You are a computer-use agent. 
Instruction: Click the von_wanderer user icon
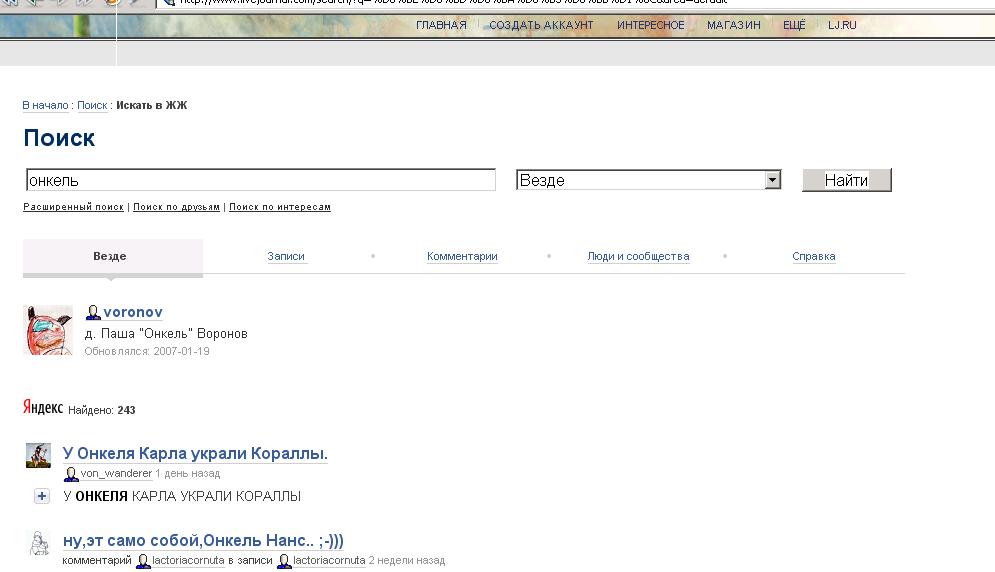tap(71, 474)
